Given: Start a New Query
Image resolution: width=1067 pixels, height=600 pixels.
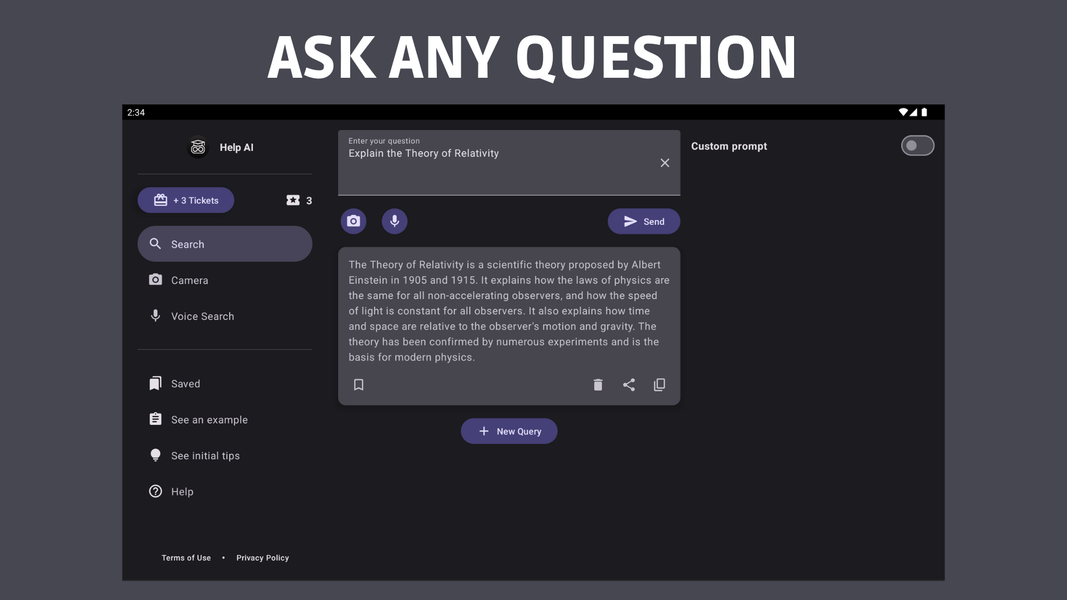Looking at the screenshot, I should [509, 431].
